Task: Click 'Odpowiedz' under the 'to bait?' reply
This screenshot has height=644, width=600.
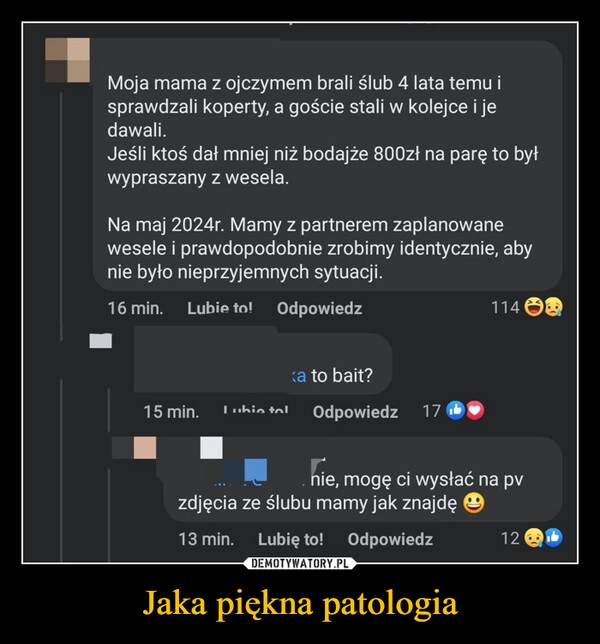Action: [355, 412]
